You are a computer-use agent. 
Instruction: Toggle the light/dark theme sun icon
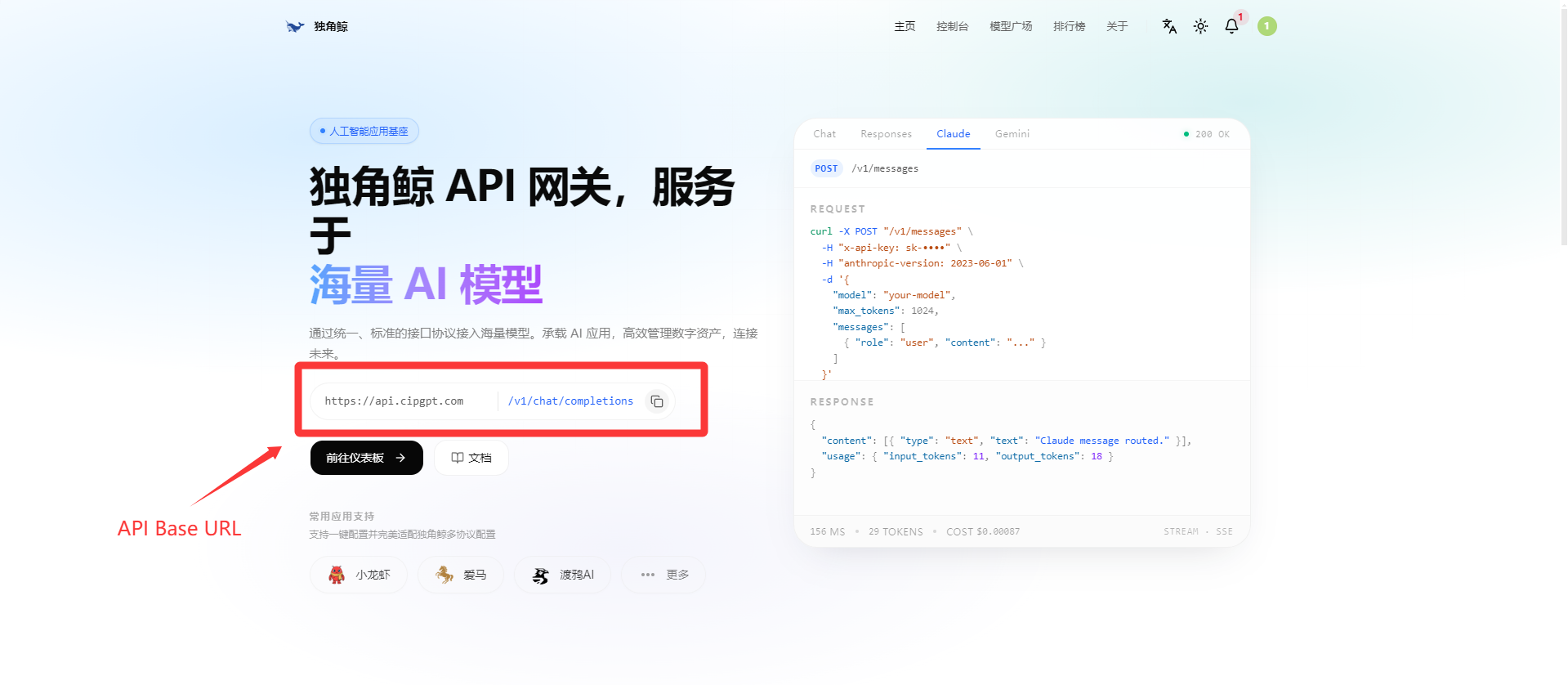coord(1200,26)
